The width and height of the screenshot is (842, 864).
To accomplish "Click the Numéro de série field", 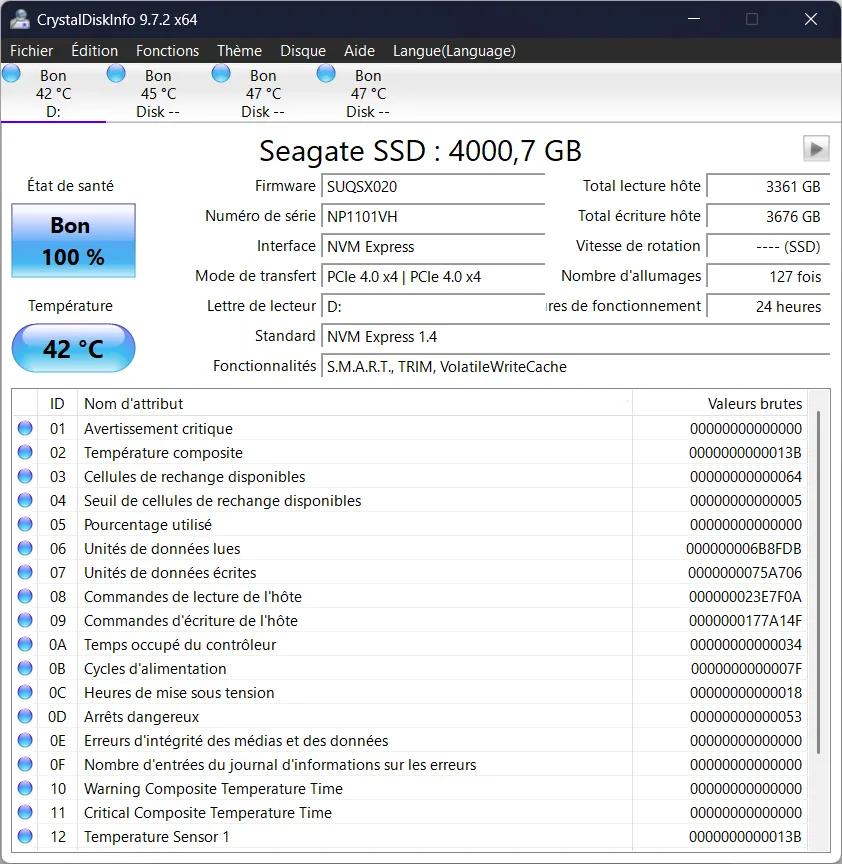I will pyautogui.click(x=434, y=217).
